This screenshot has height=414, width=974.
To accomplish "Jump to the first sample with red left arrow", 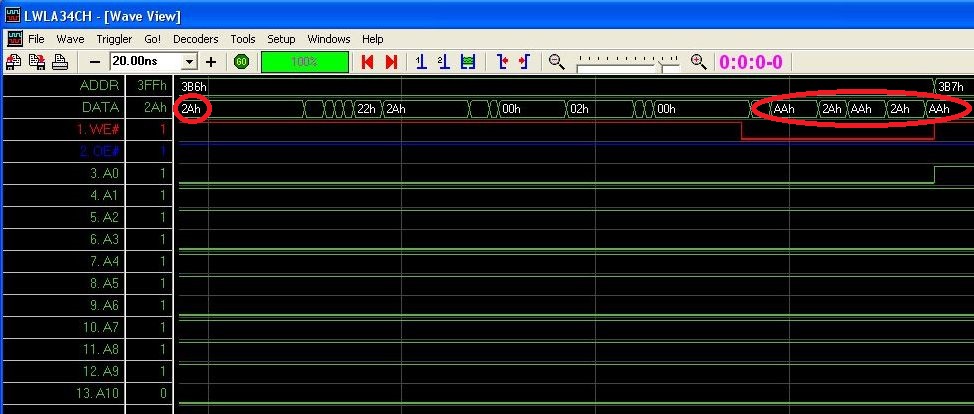I will [368, 62].
